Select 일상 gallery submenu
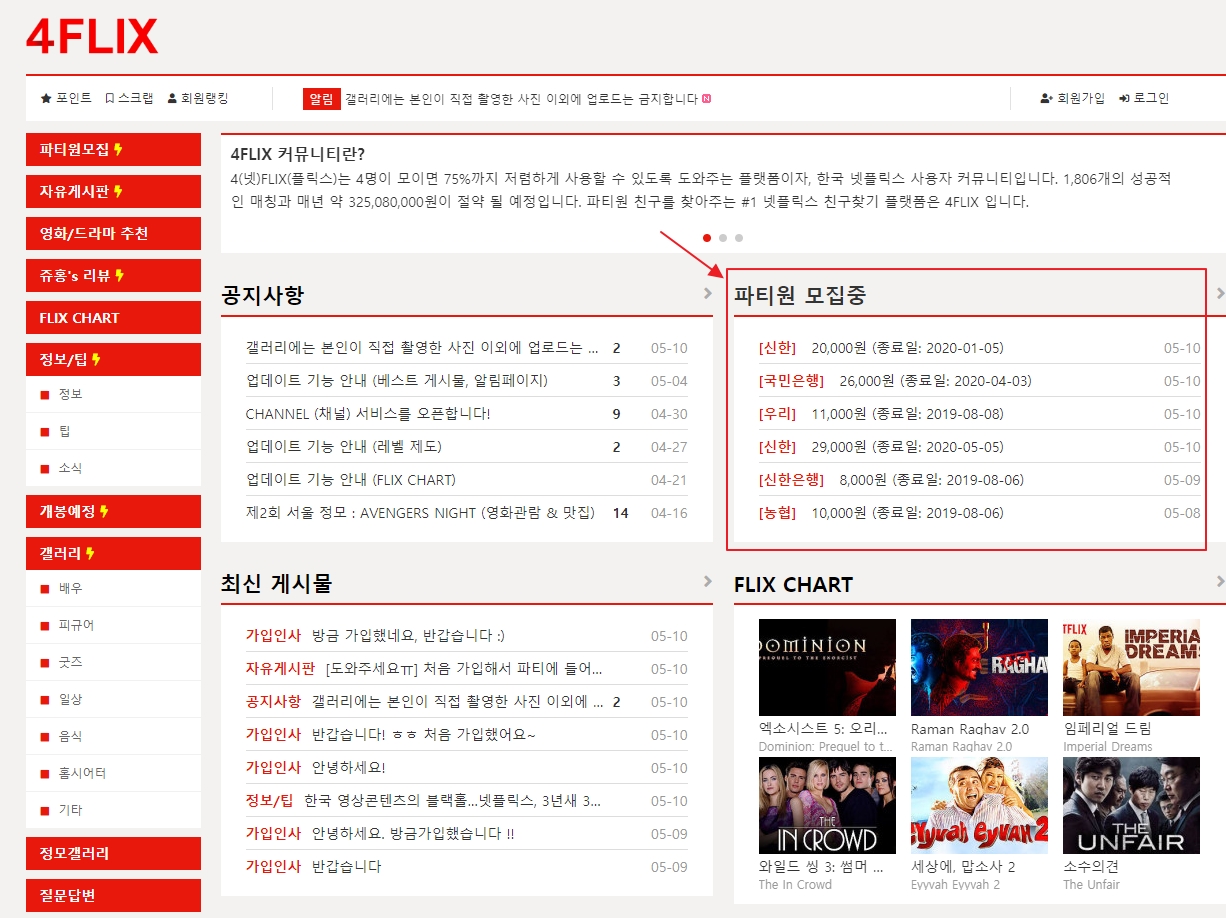The height and width of the screenshot is (918, 1226). pos(113,699)
